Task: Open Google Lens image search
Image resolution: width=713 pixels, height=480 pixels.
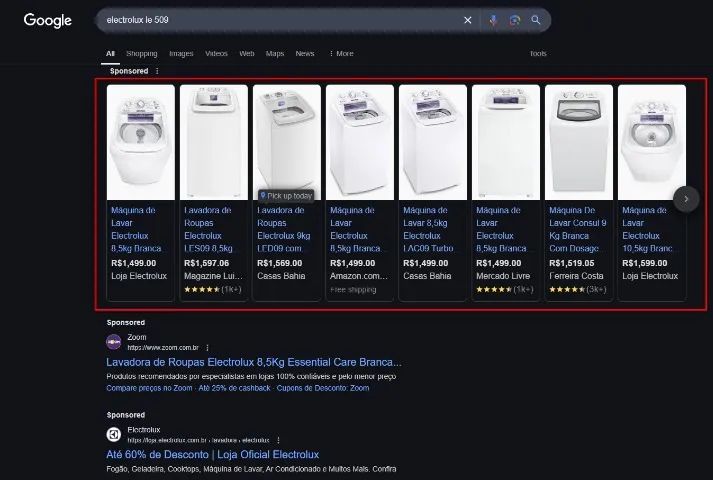Action: click(514, 20)
